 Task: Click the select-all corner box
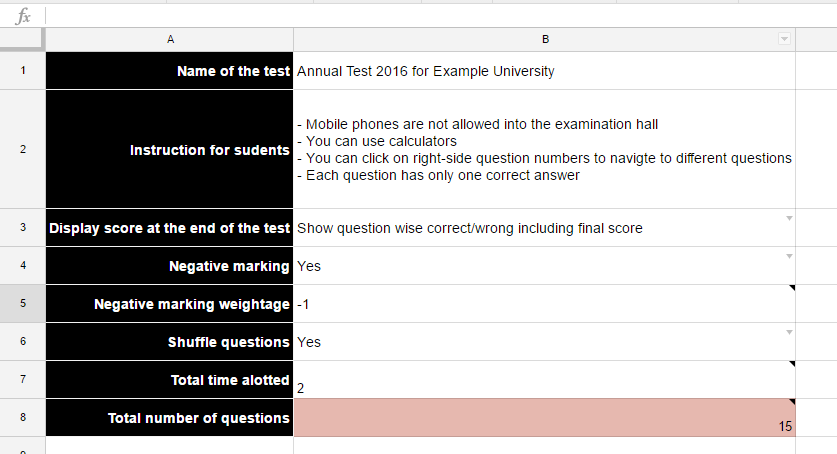(x=21, y=39)
